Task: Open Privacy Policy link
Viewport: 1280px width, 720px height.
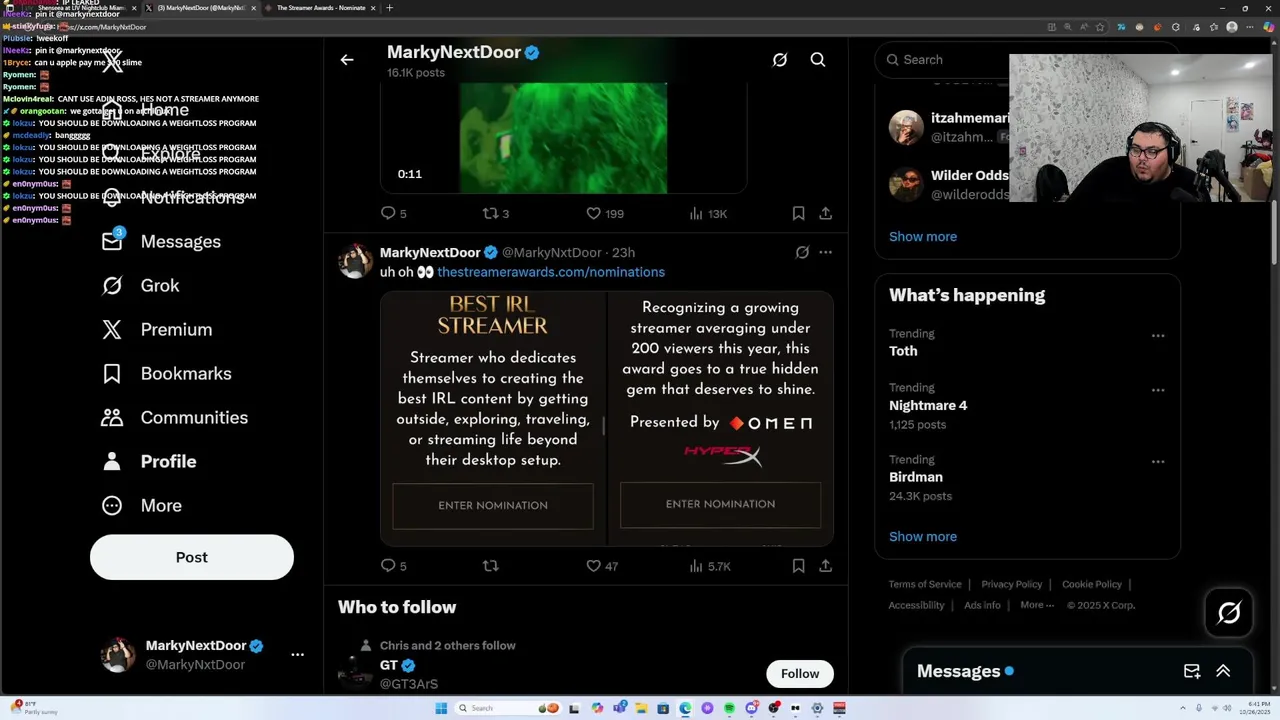Action: point(1011,584)
